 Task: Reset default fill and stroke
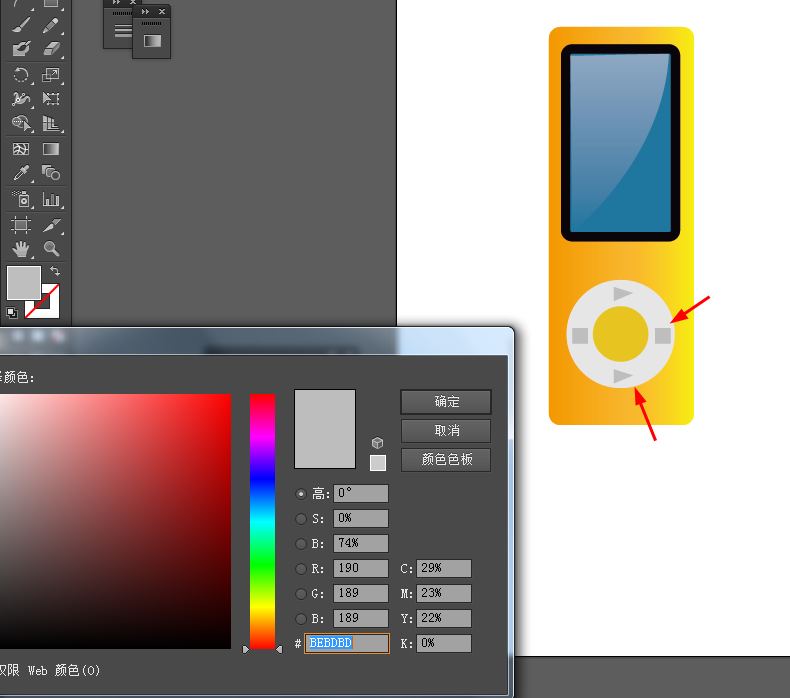coord(12,313)
